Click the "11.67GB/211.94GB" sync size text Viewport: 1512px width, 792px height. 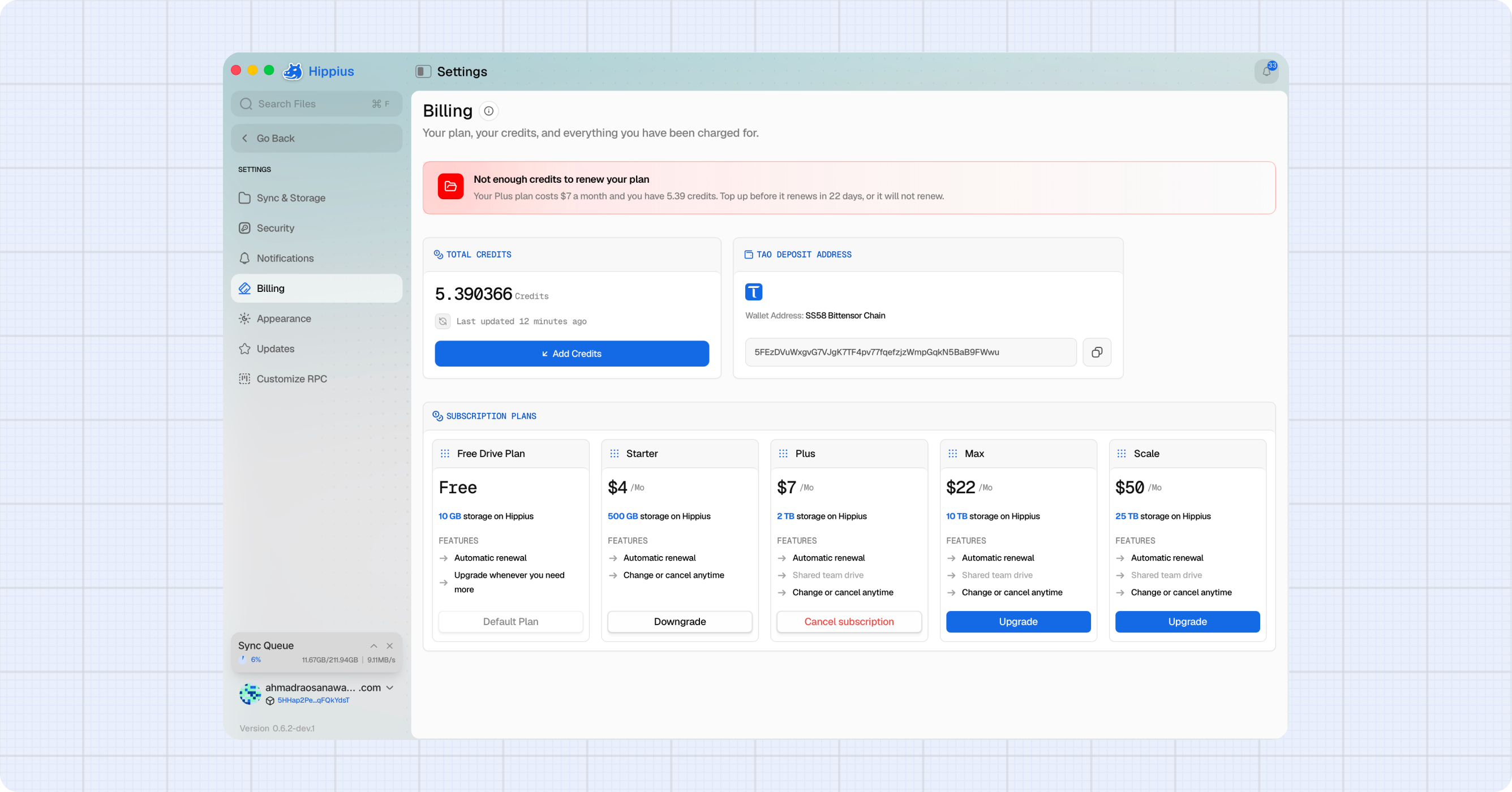[x=330, y=660]
